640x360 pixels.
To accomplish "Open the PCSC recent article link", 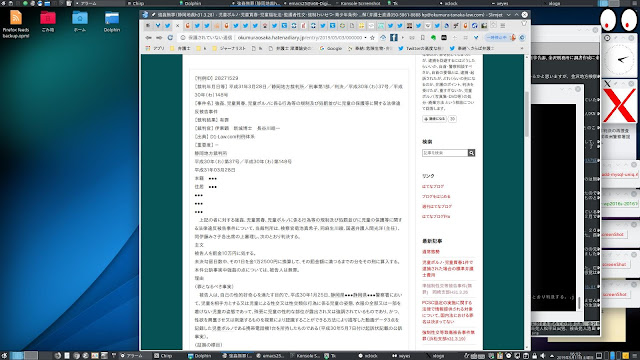I will pos(448,312).
